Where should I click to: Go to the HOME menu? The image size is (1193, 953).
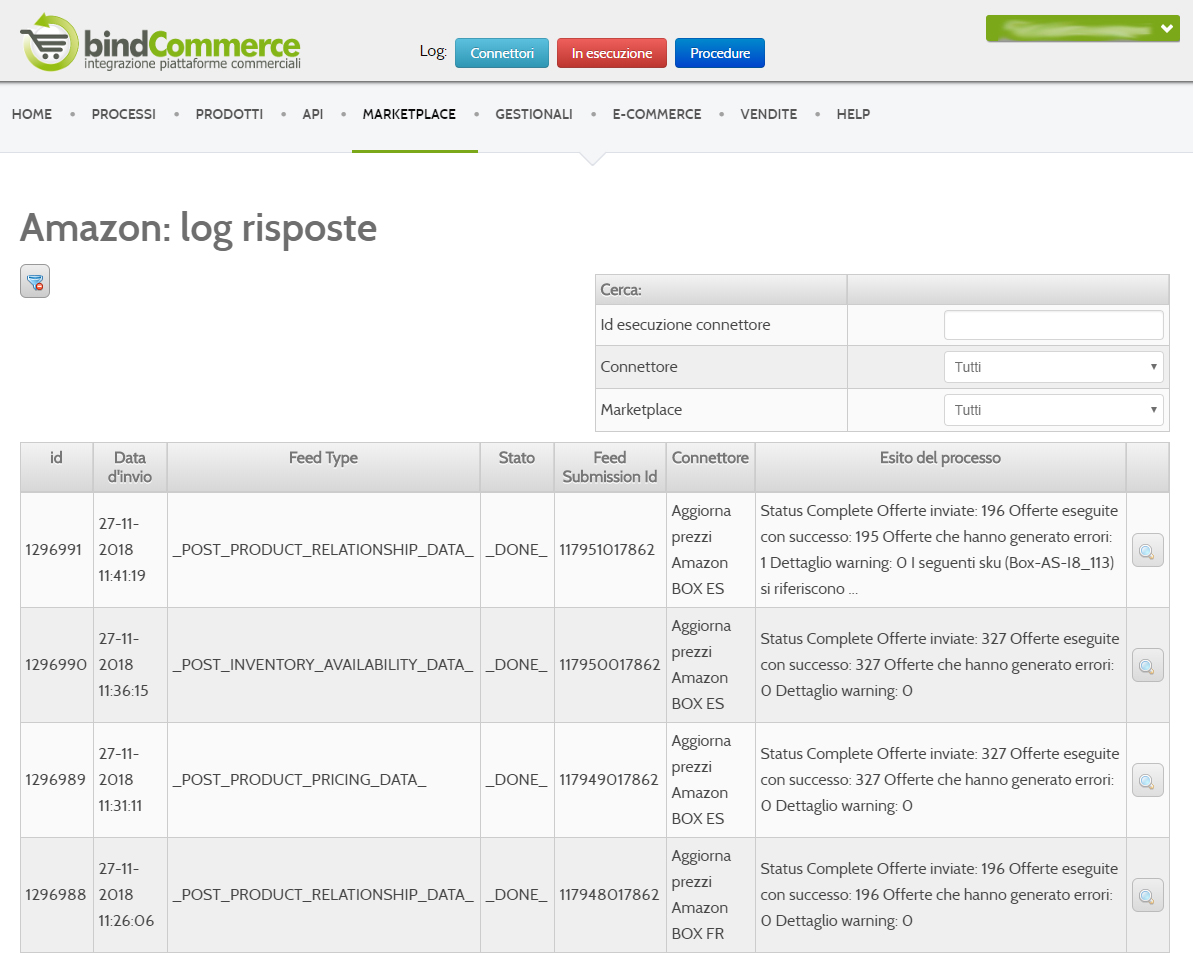32,114
